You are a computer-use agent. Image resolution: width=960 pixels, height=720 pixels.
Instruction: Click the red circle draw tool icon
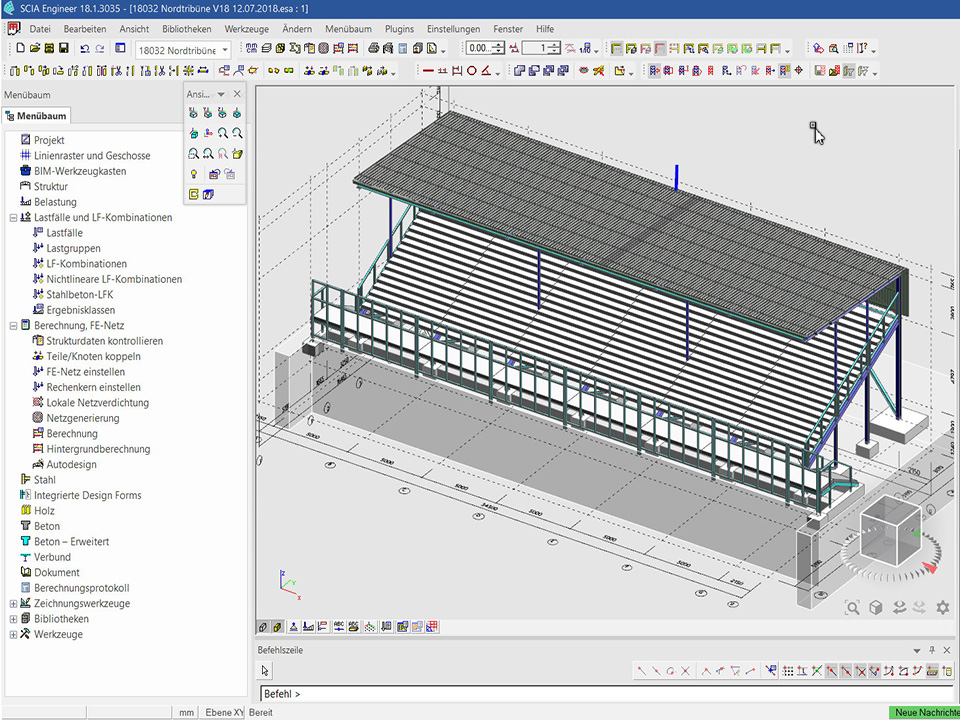click(x=471, y=71)
